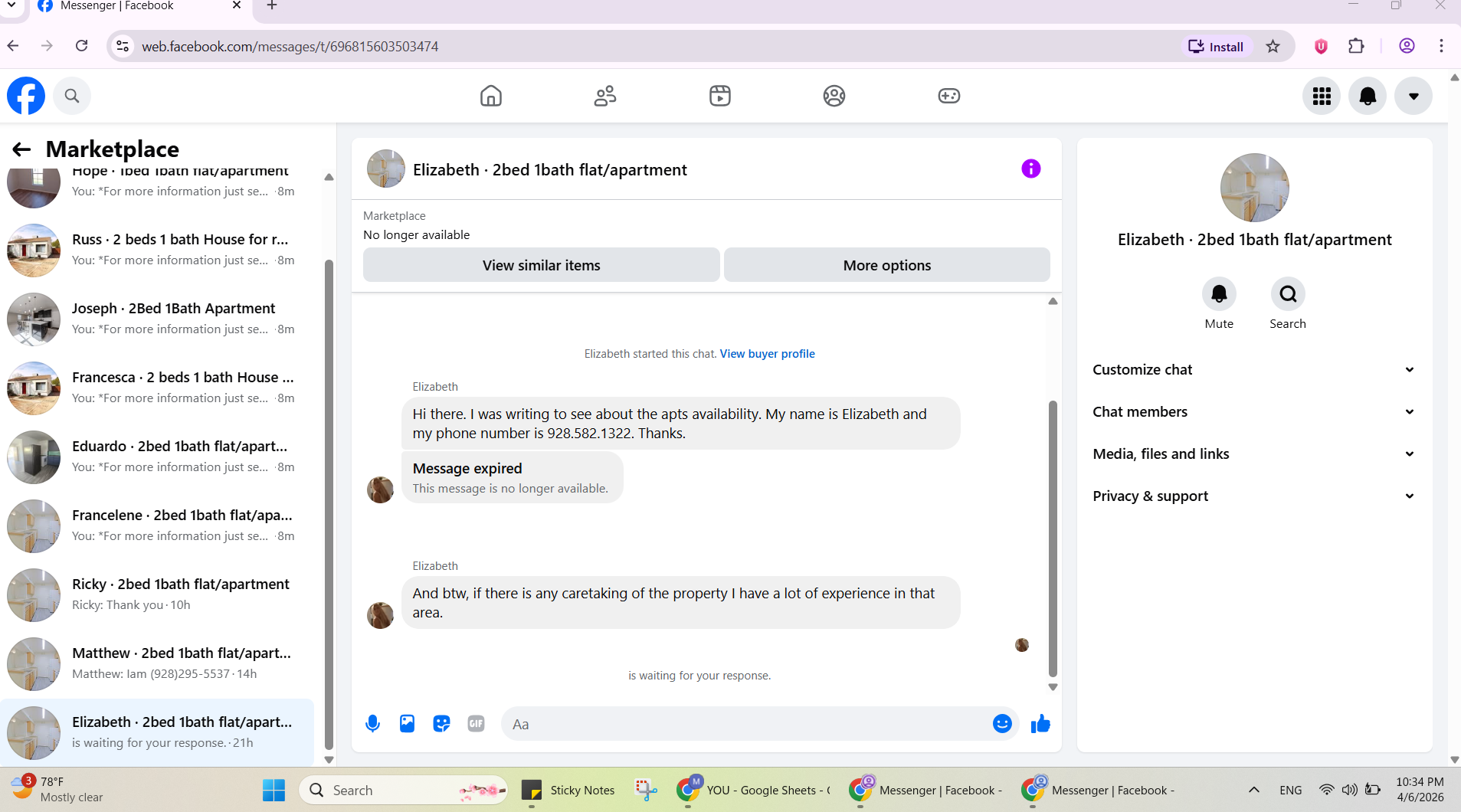Click View similar items button
The image size is (1461, 812).
542,265
